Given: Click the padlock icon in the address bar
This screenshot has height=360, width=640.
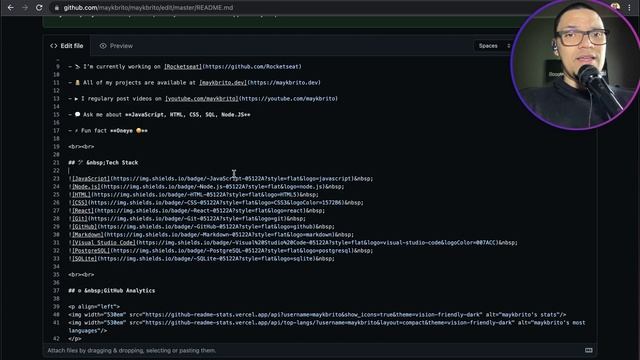Looking at the screenshot, I should [57, 8].
